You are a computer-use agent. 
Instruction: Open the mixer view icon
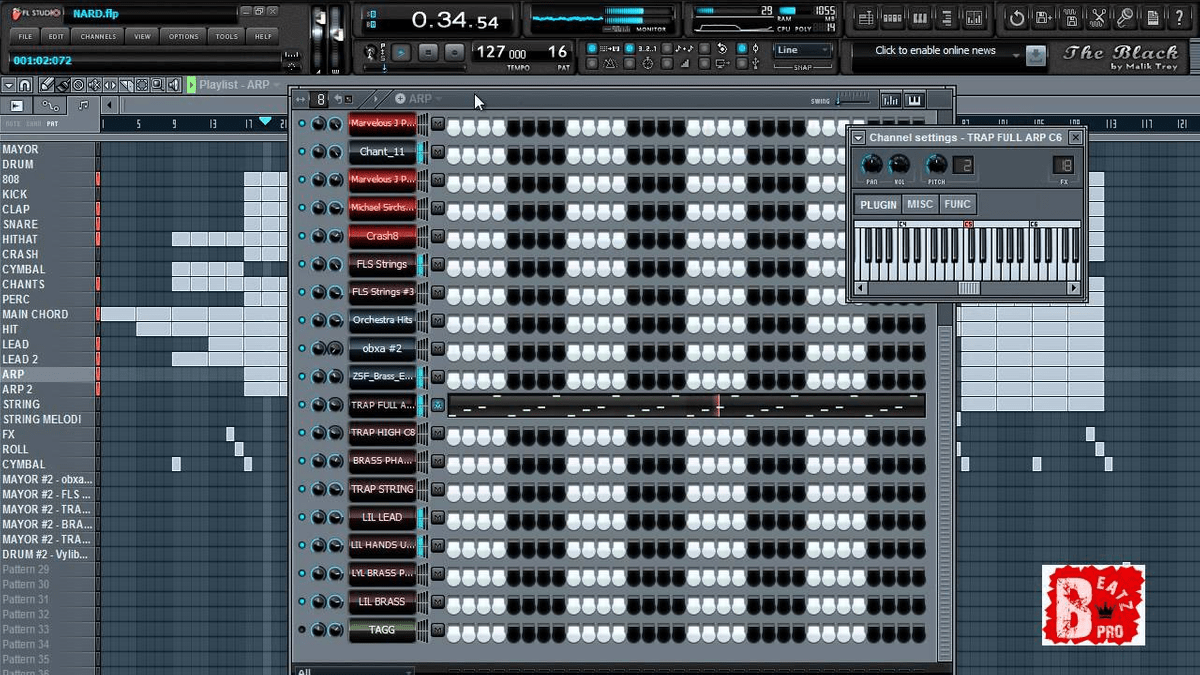(974, 18)
